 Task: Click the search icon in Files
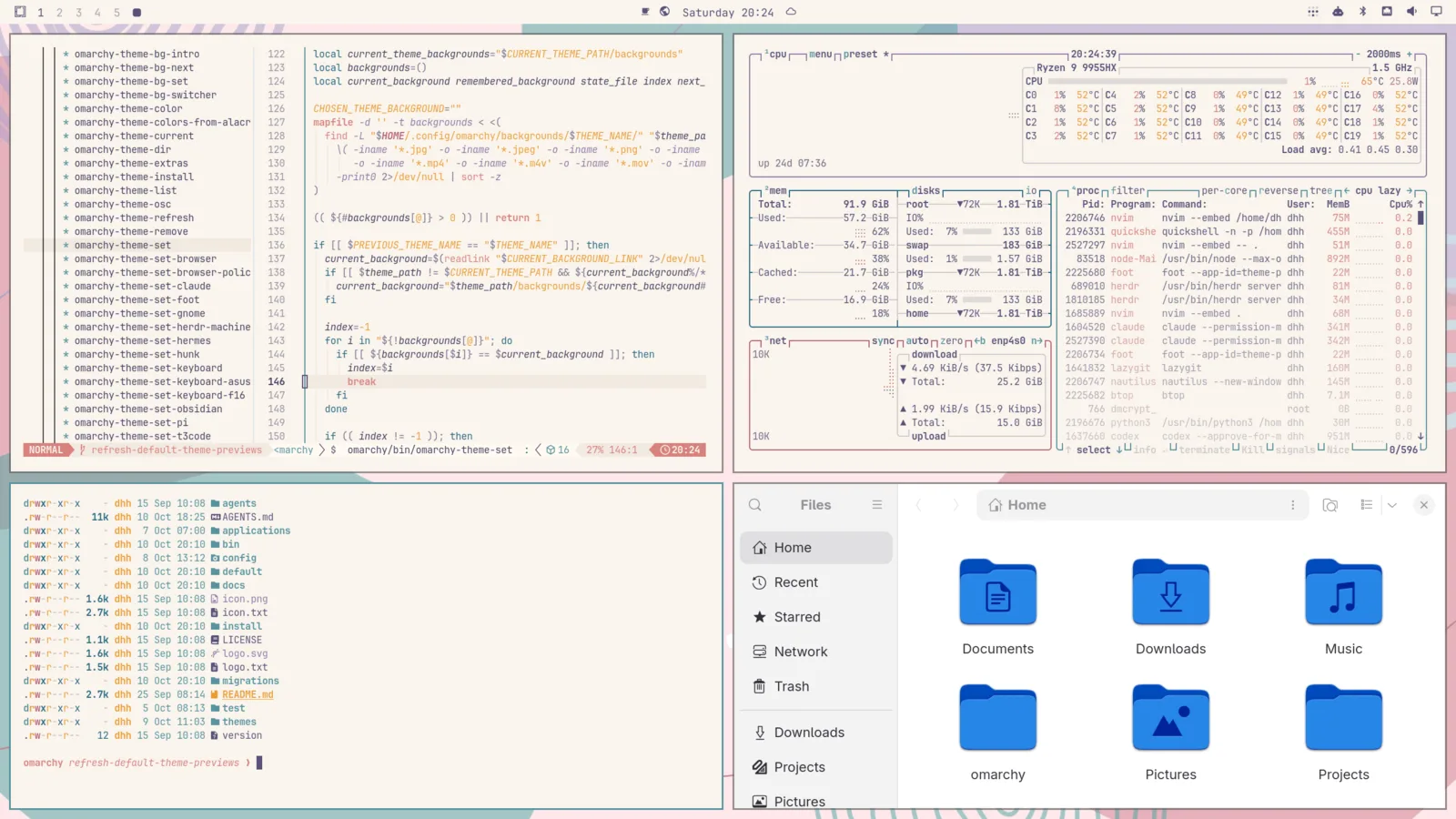coord(755,505)
